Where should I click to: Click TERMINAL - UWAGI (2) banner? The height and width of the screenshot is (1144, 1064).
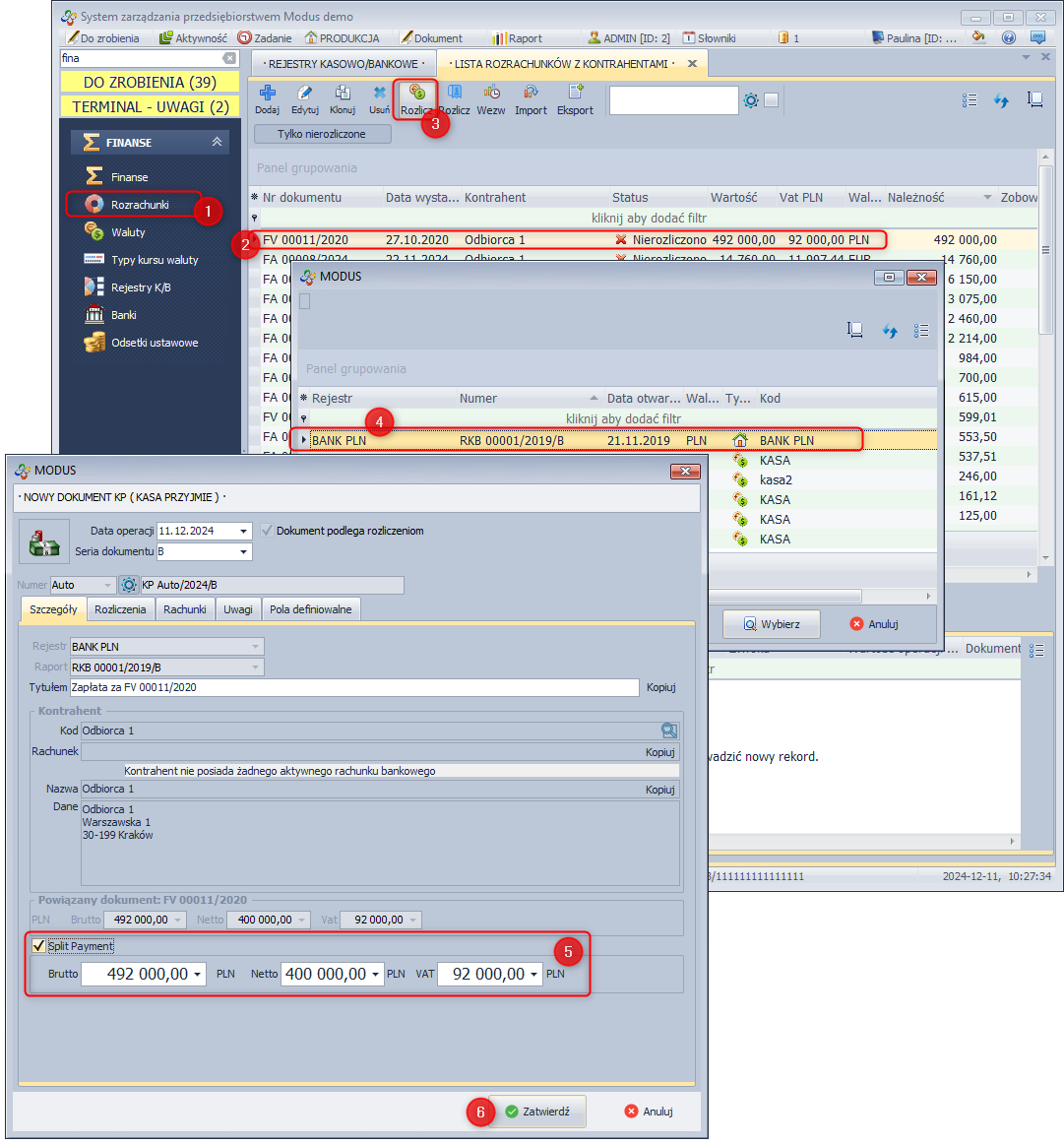tap(150, 106)
